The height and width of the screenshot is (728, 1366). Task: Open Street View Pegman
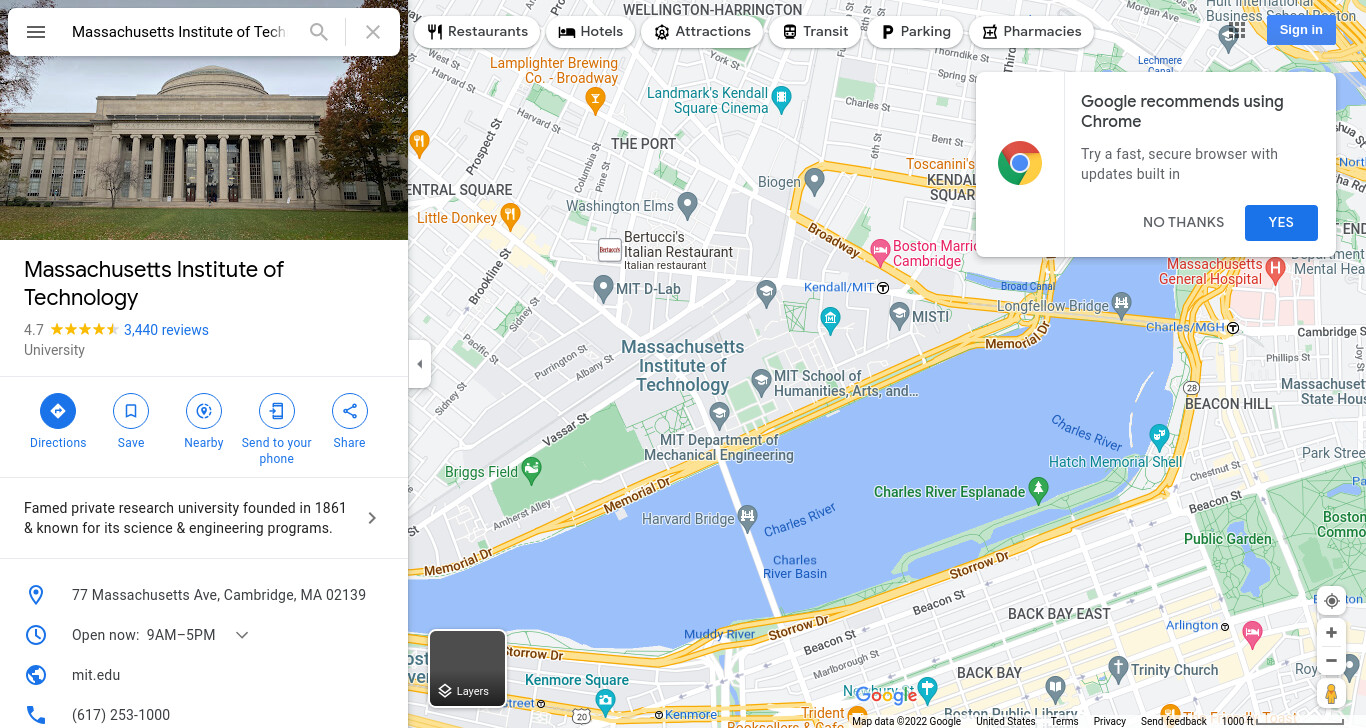pyautogui.click(x=1331, y=693)
